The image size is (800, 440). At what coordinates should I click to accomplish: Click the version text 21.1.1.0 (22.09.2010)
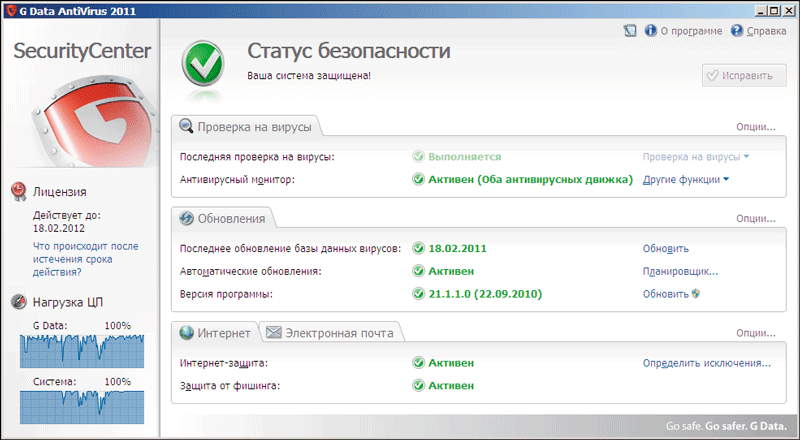[485, 294]
